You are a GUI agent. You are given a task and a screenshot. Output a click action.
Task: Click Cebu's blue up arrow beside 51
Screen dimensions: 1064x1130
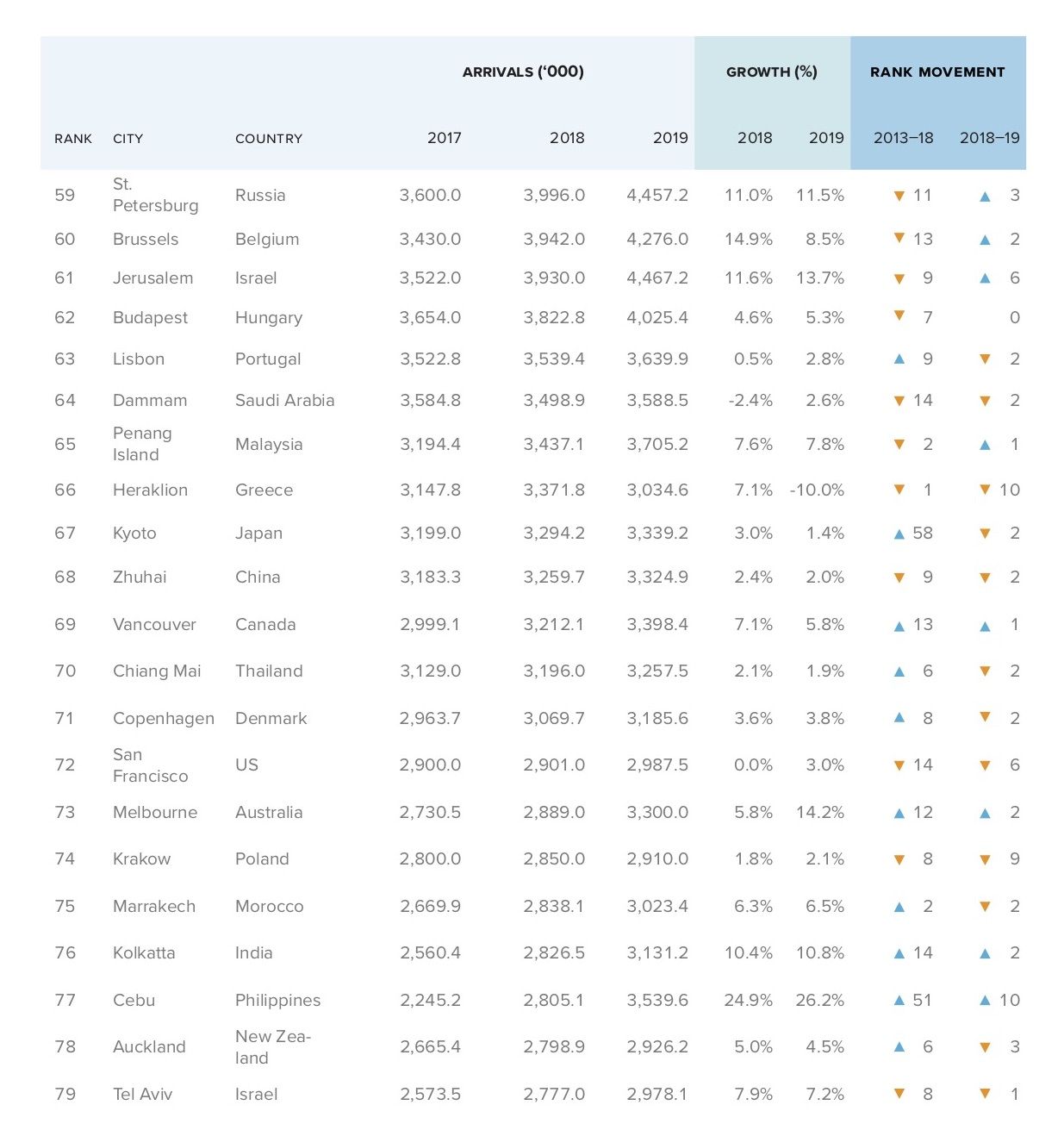(899, 1001)
